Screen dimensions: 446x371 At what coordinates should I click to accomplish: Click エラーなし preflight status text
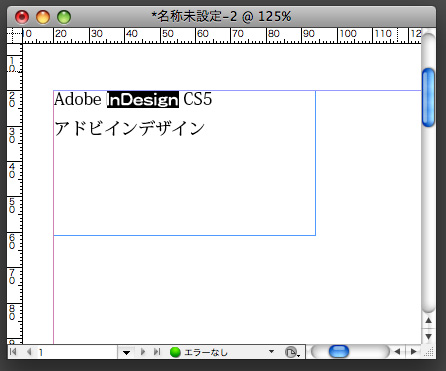tap(206, 352)
